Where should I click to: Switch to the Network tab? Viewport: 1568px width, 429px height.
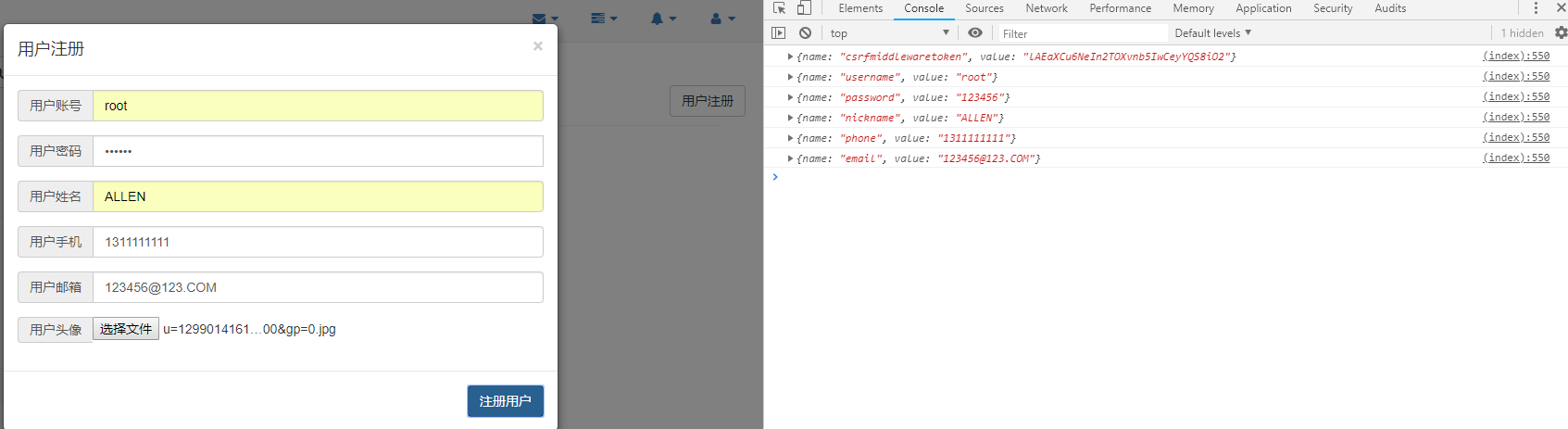tap(1047, 8)
